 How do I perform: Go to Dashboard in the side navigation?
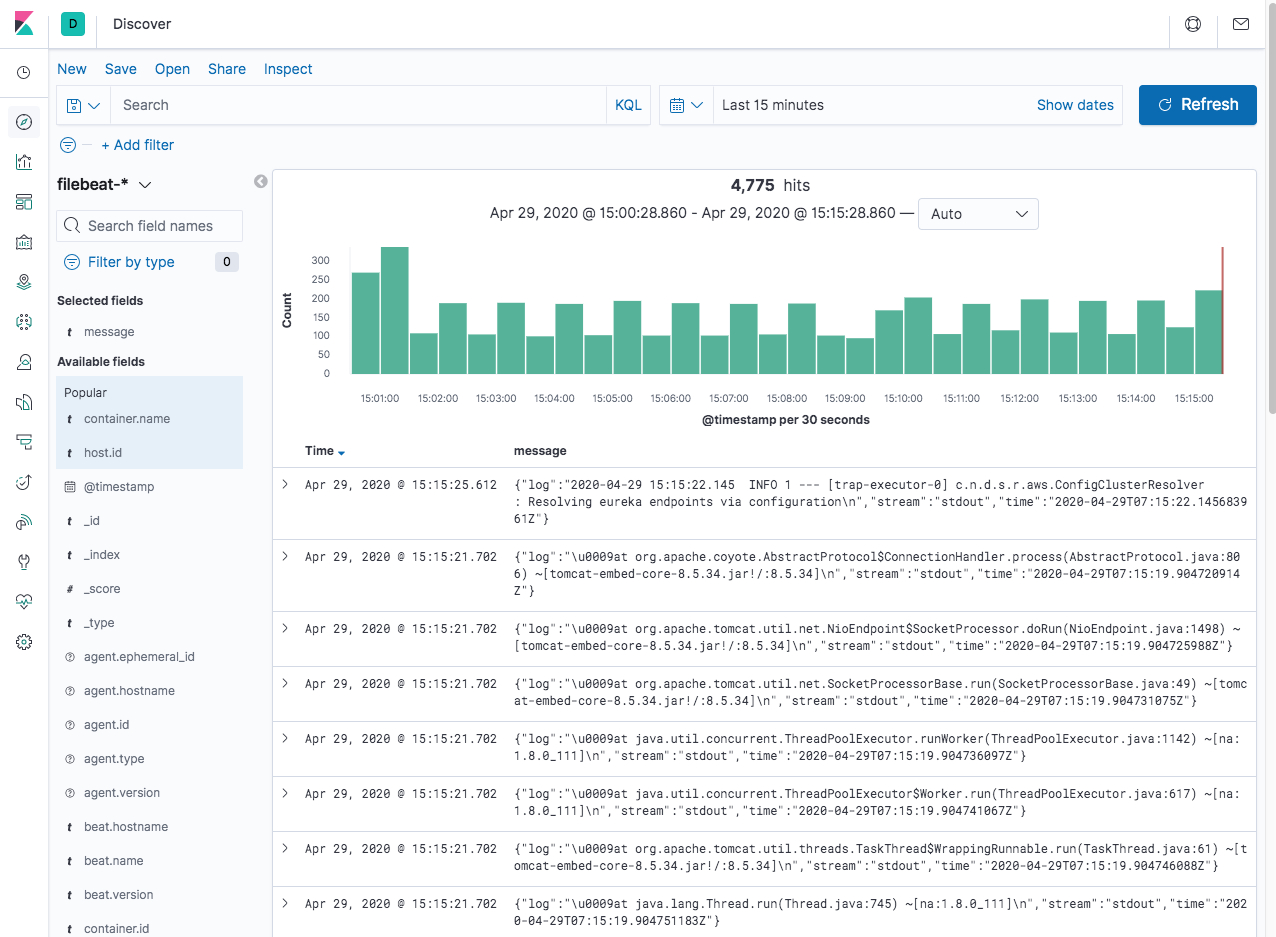[x=24, y=202]
